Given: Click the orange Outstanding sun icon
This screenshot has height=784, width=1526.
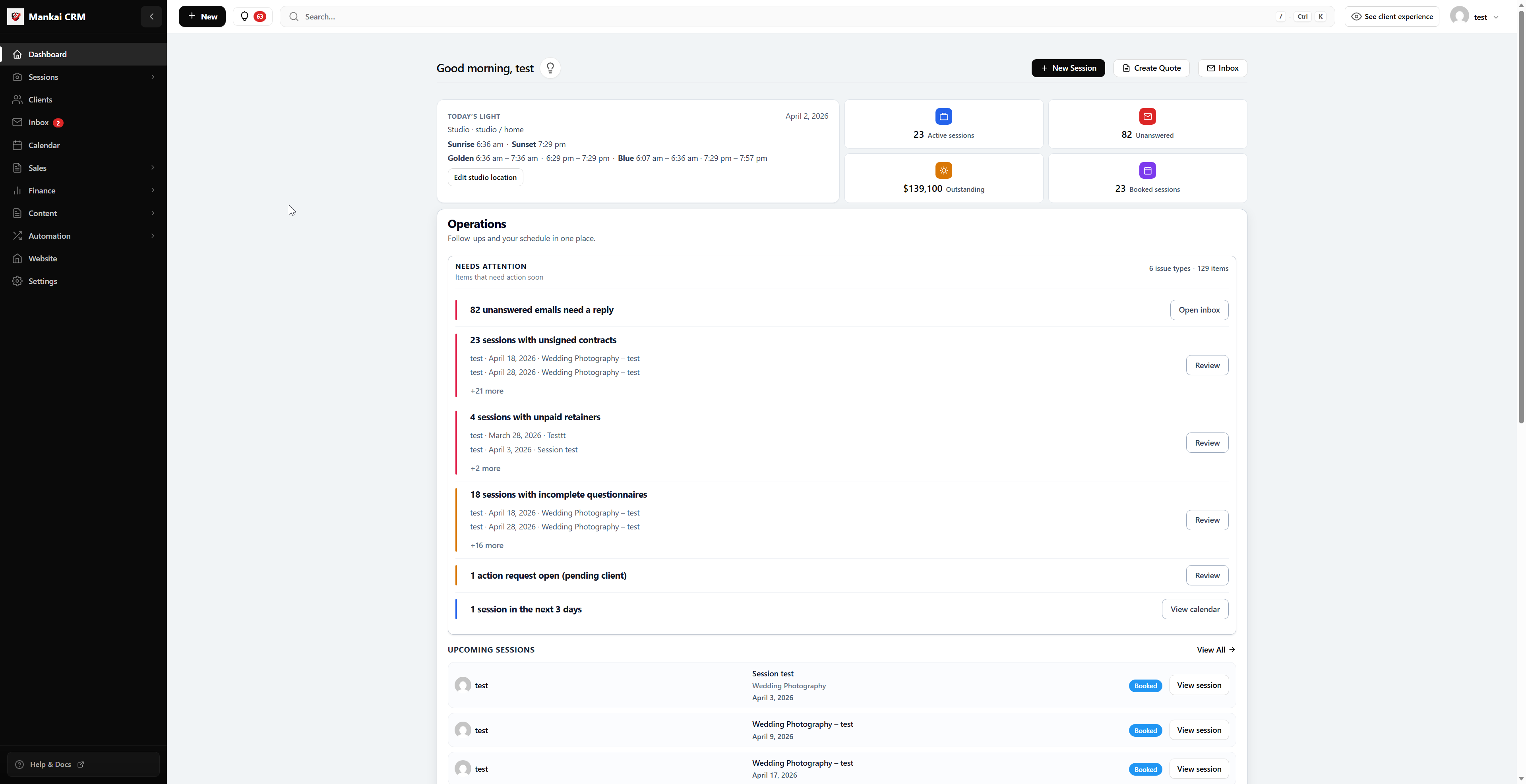Looking at the screenshot, I should pyautogui.click(x=943, y=170).
